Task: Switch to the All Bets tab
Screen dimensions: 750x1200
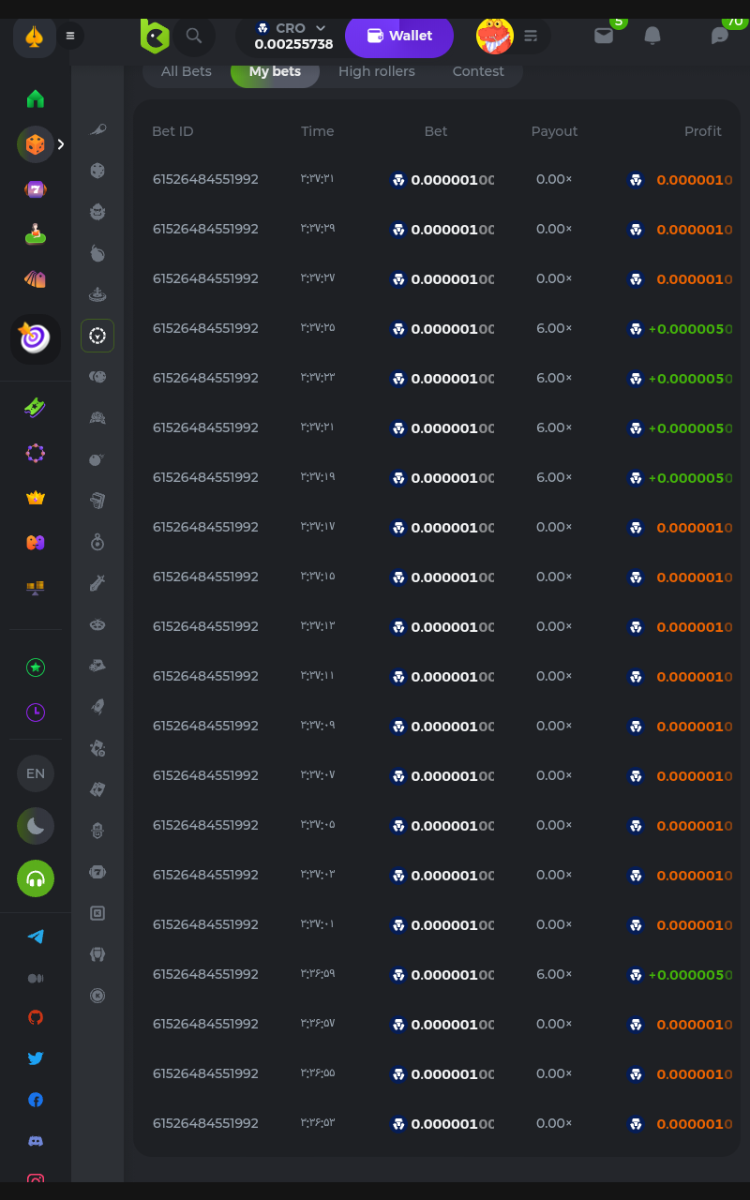Action: pyautogui.click(x=186, y=72)
